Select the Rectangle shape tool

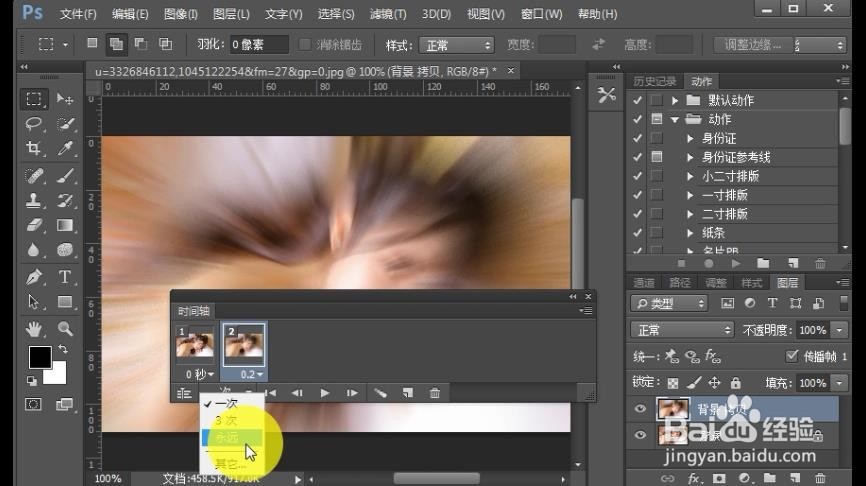tap(65, 302)
